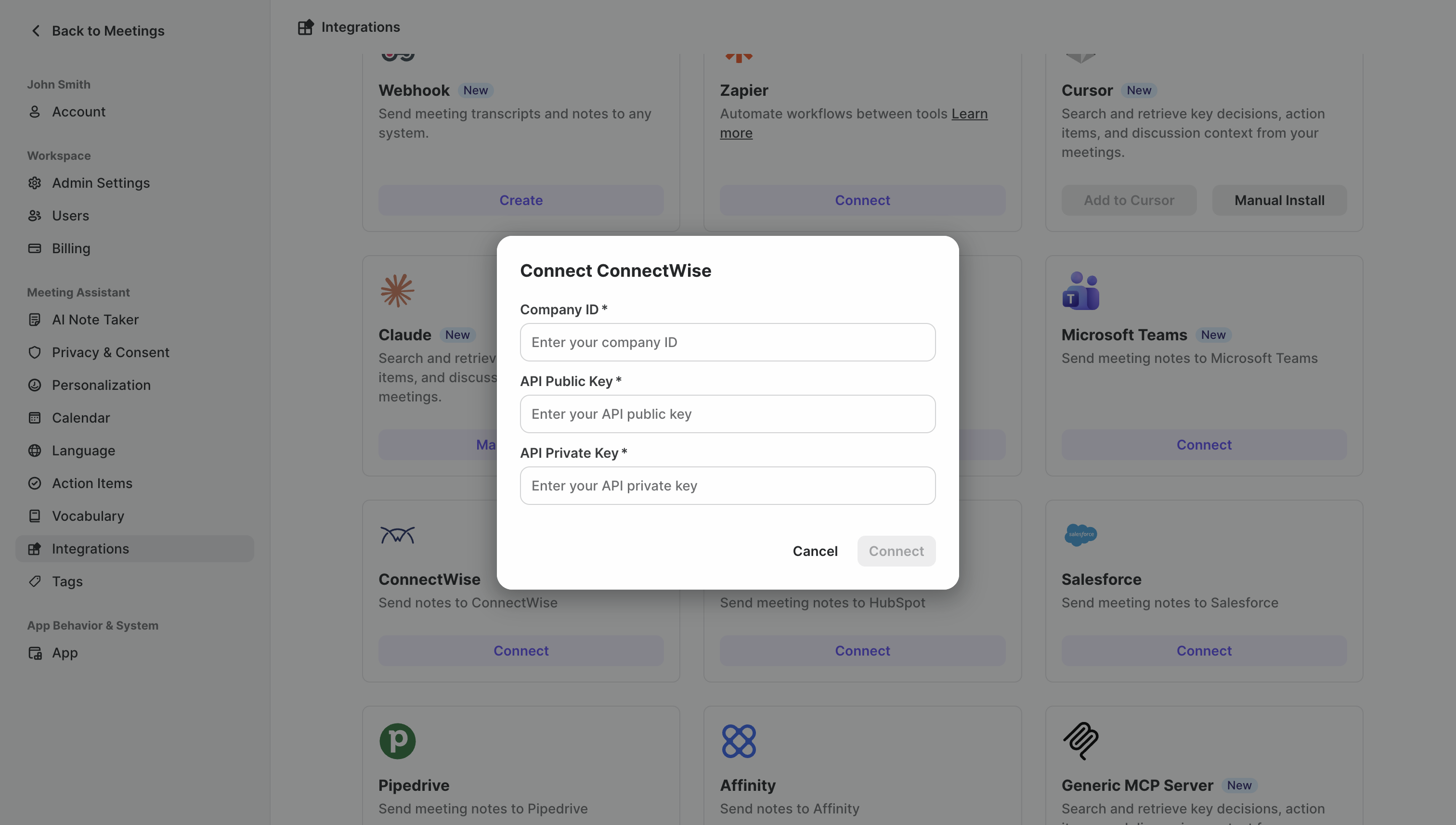
Task: Follow Zapier's Learn more link
Action: coord(969,114)
